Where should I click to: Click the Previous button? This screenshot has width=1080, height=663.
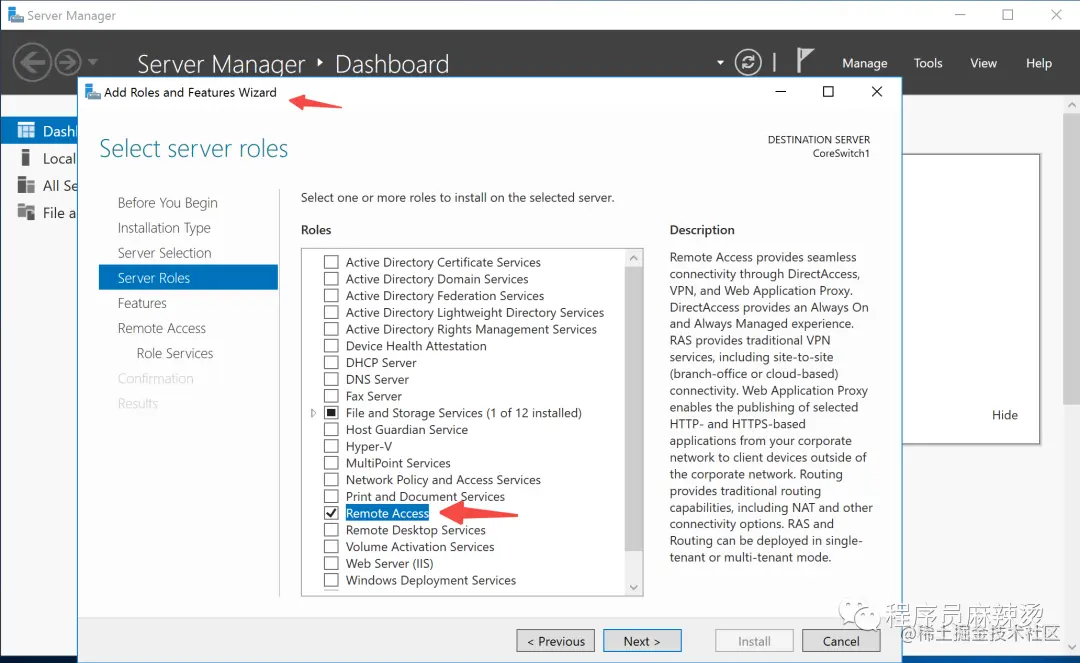[x=556, y=641]
